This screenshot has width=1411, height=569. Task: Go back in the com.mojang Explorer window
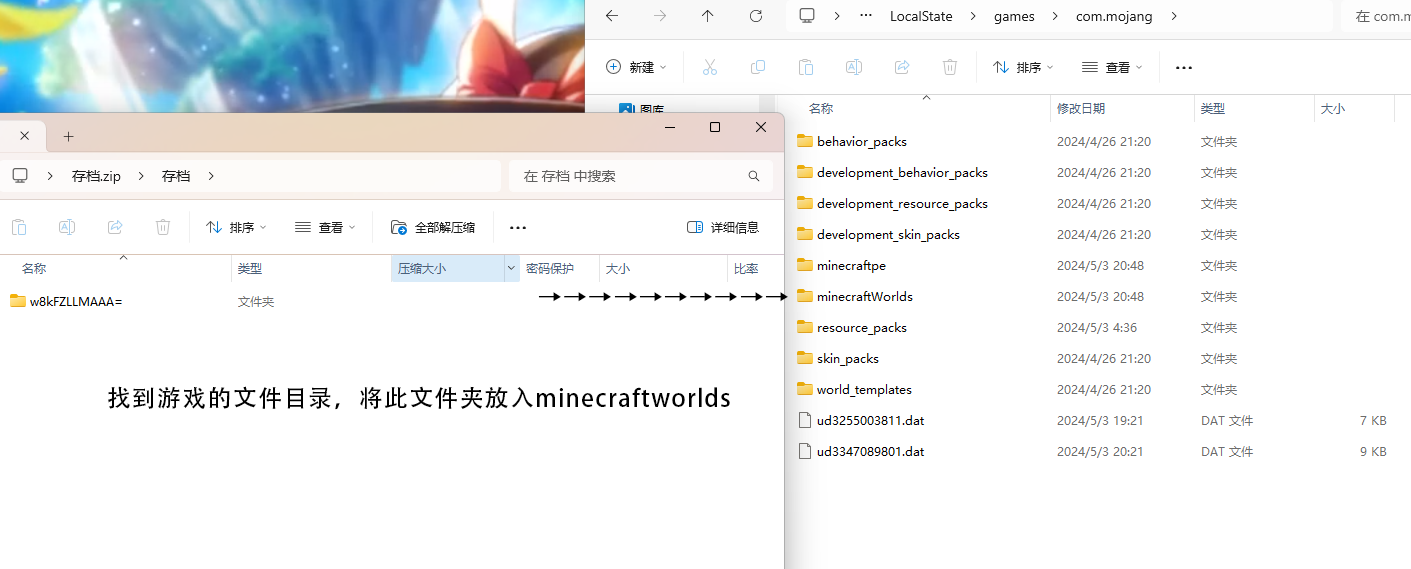tap(612, 16)
